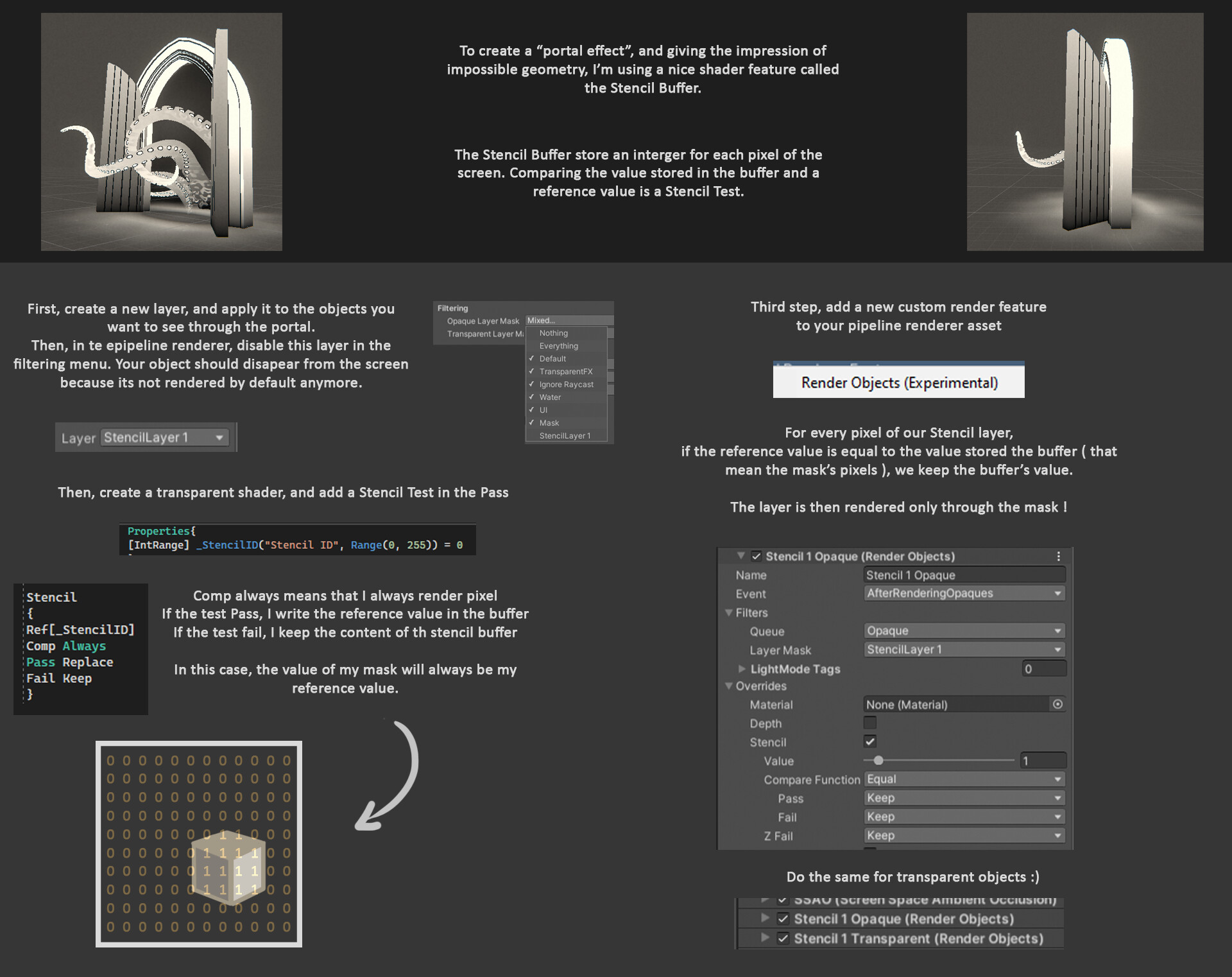Collapse the Filters section
The height and width of the screenshot is (977, 1232).
(729, 612)
